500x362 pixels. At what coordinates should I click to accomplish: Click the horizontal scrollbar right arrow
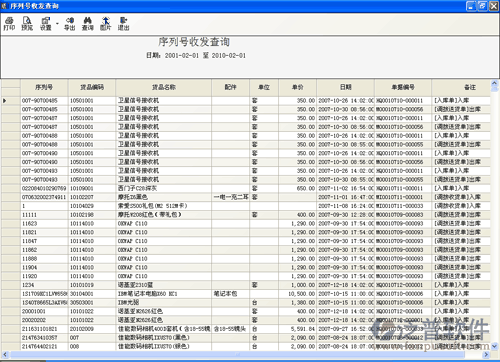coord(486,355)
